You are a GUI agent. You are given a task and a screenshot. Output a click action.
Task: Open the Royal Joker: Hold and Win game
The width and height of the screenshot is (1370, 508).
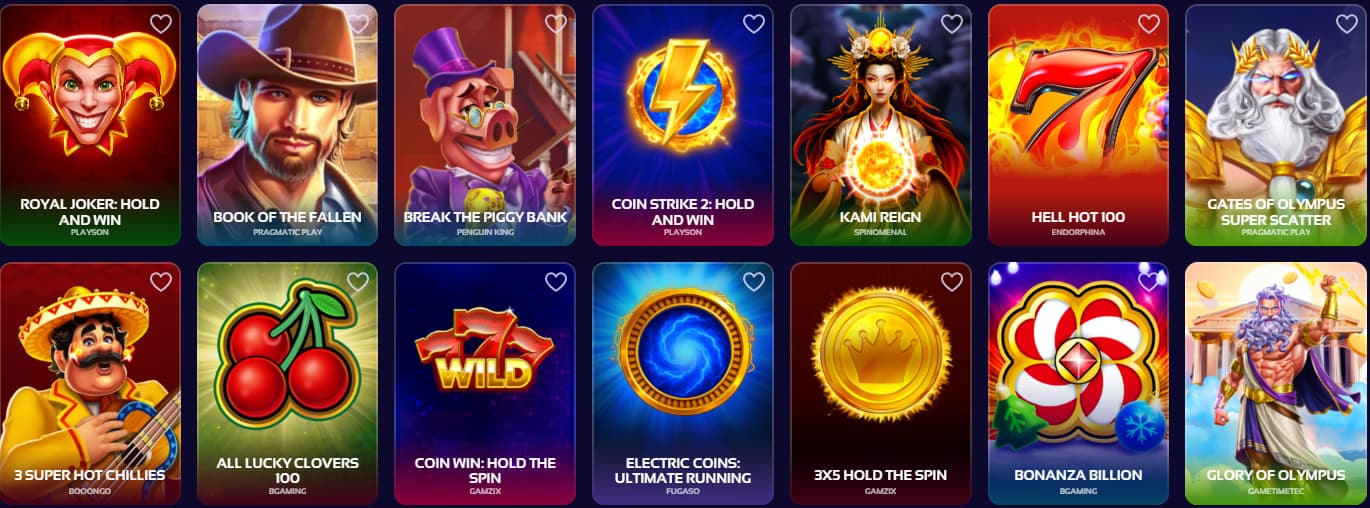[x=90, y=125]
